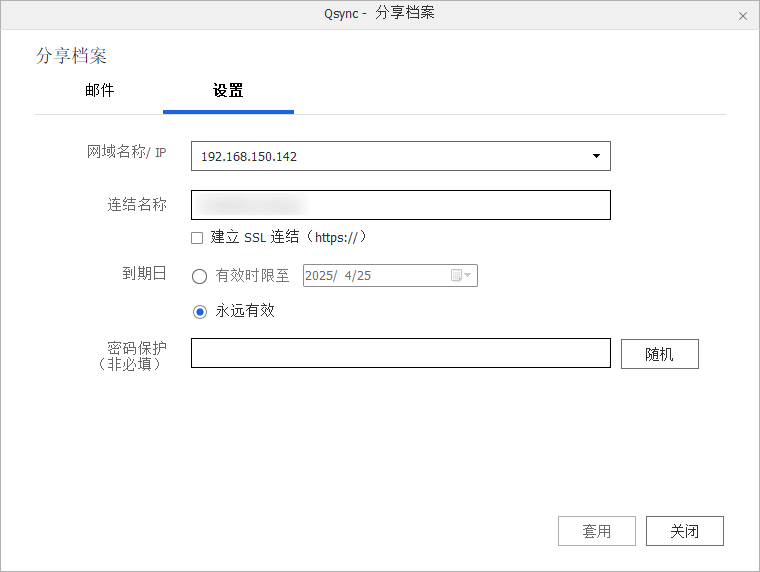760x572 pixels.
Task: Click the 永远有效 label text
Action: click(x=245, y=311)
